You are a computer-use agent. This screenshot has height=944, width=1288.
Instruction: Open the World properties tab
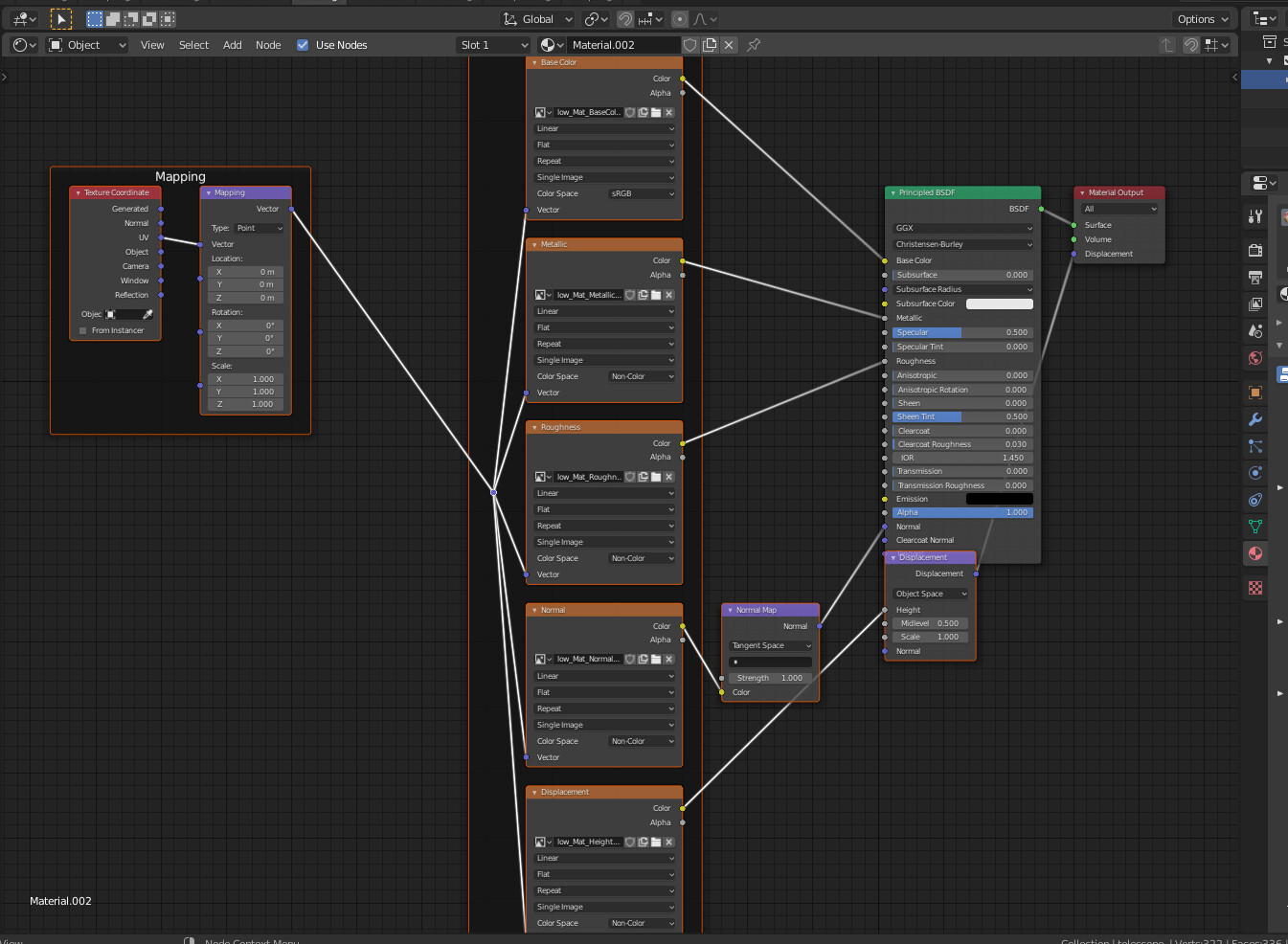coord(1255,358)
